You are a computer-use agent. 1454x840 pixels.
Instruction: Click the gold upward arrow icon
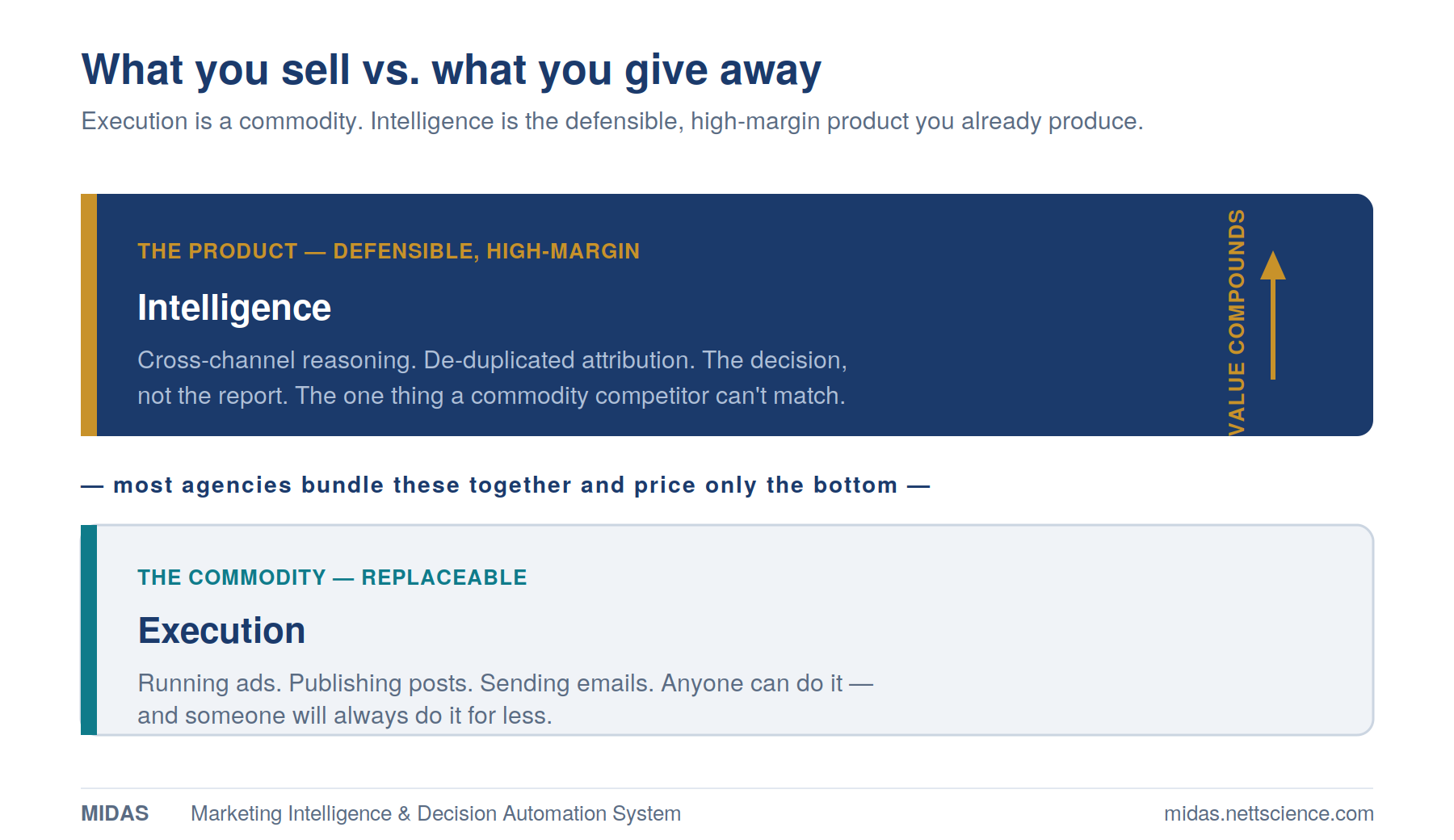(x=1273, y=315)
